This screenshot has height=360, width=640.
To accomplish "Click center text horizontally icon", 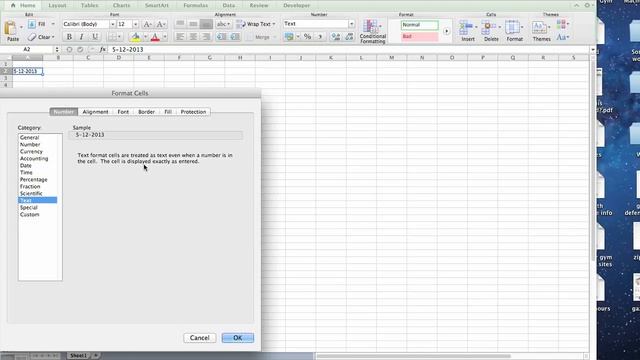I will coord(193,37).
